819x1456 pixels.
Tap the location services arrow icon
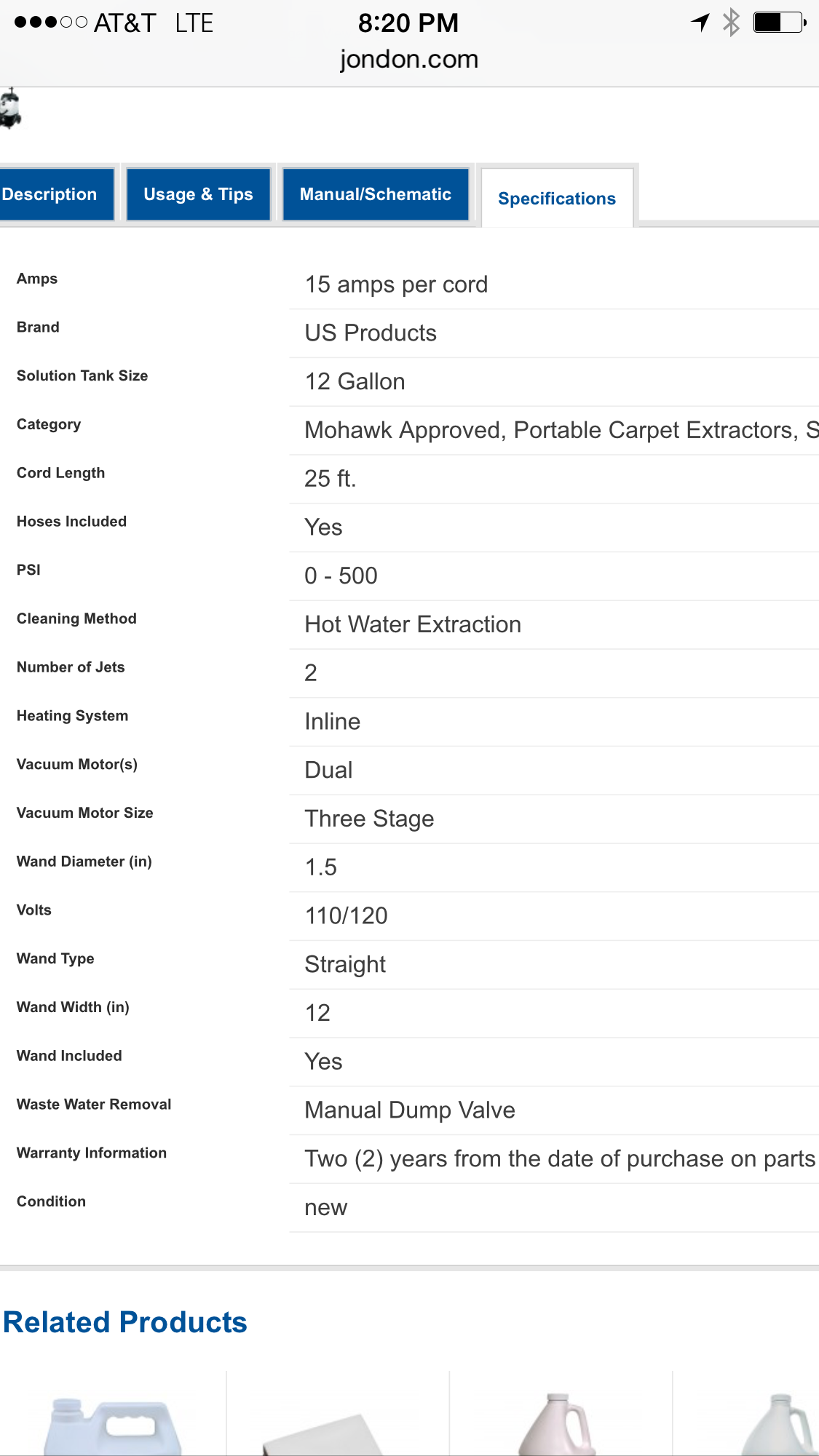[x=700, y=23]
